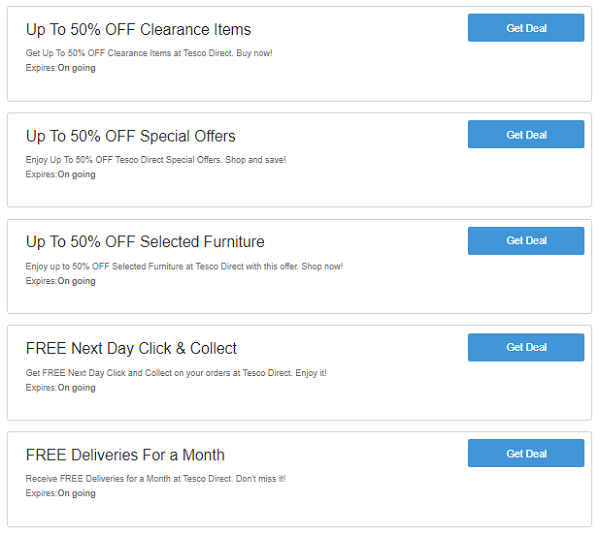The width and height of the screenshot is (600, 535).
Task: Click Get Deal for Selected Furniture
Action: (x=526, y=241)
